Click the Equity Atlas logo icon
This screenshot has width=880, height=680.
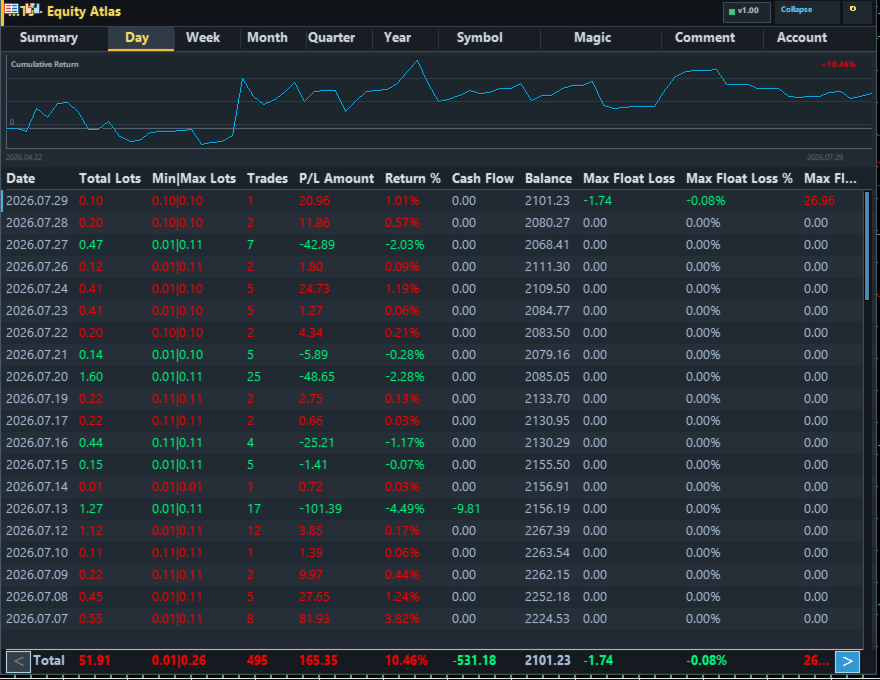coord(22,10)
